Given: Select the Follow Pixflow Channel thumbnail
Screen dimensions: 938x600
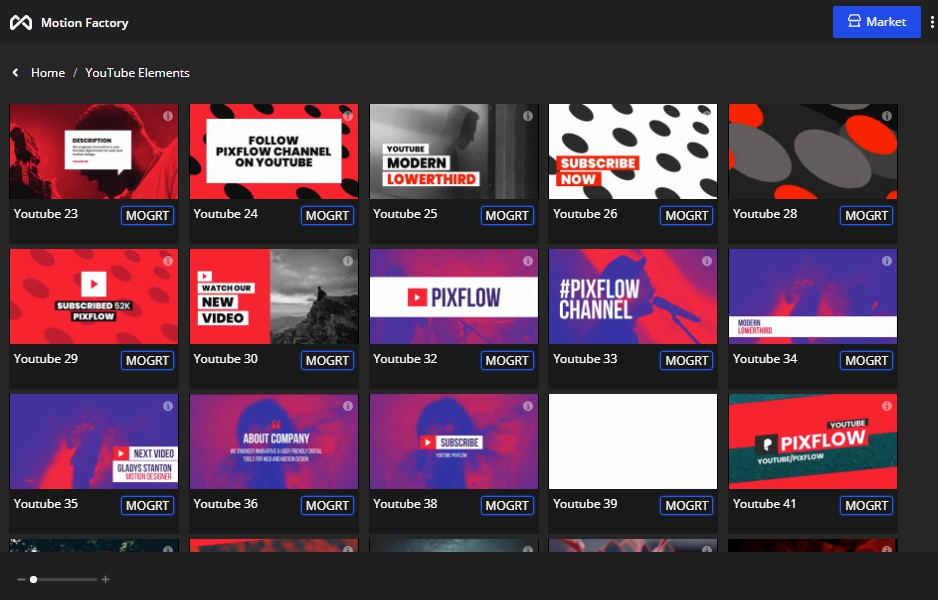Looking at the screenshot, I should [274, 151].
